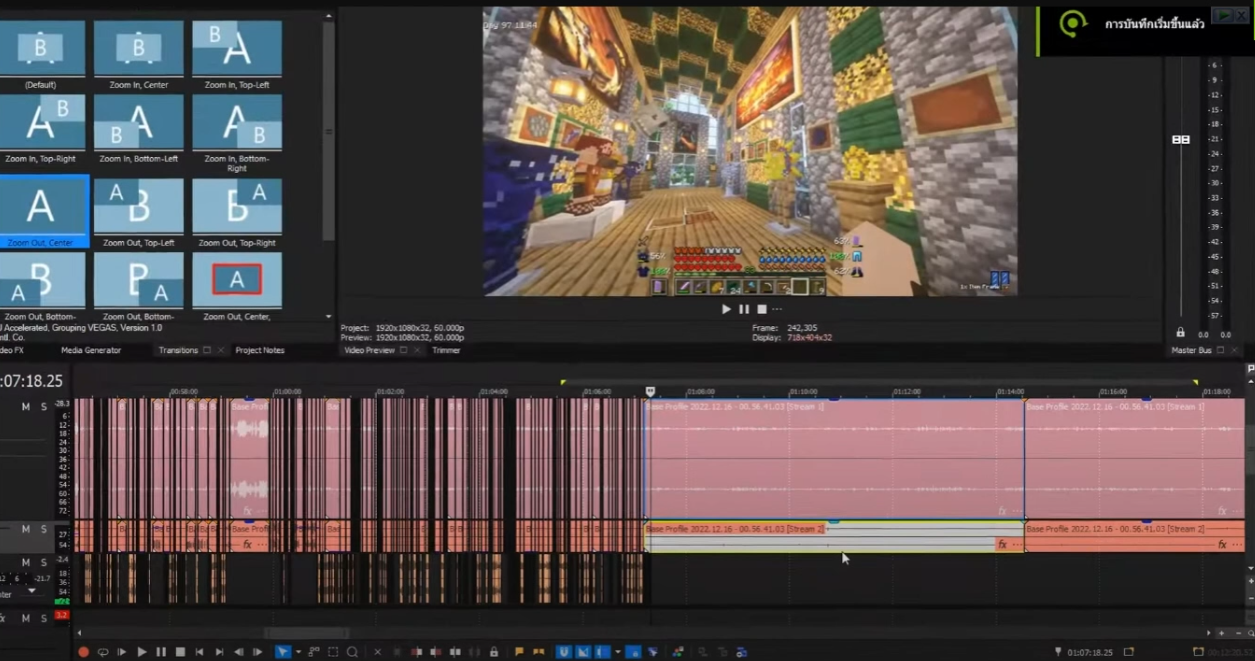Switch to the Trimmer tab
Screen dimensions: 1255x661
point(446,350)
